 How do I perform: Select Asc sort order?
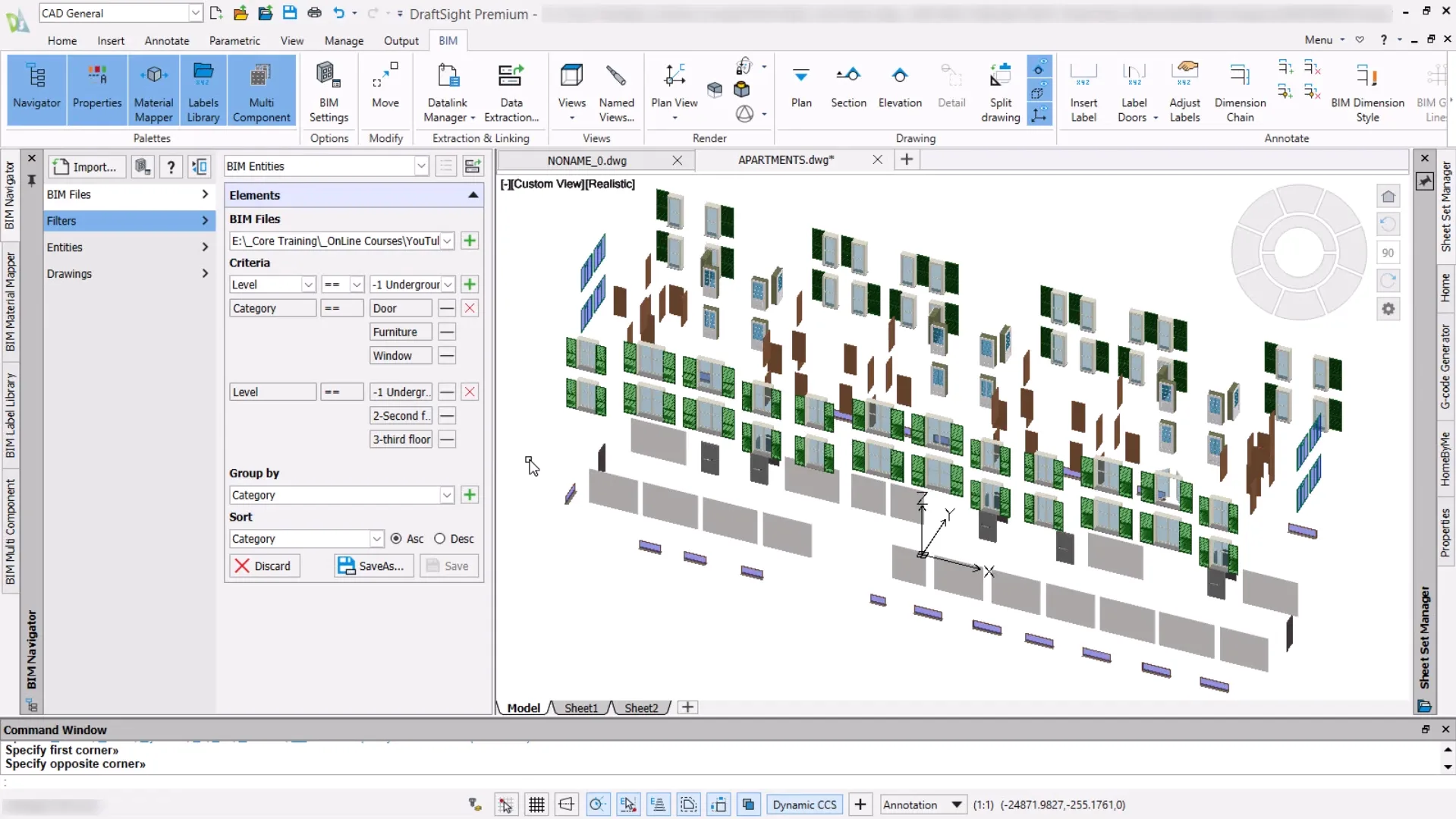pyautogui.click(x=396, y=539)
